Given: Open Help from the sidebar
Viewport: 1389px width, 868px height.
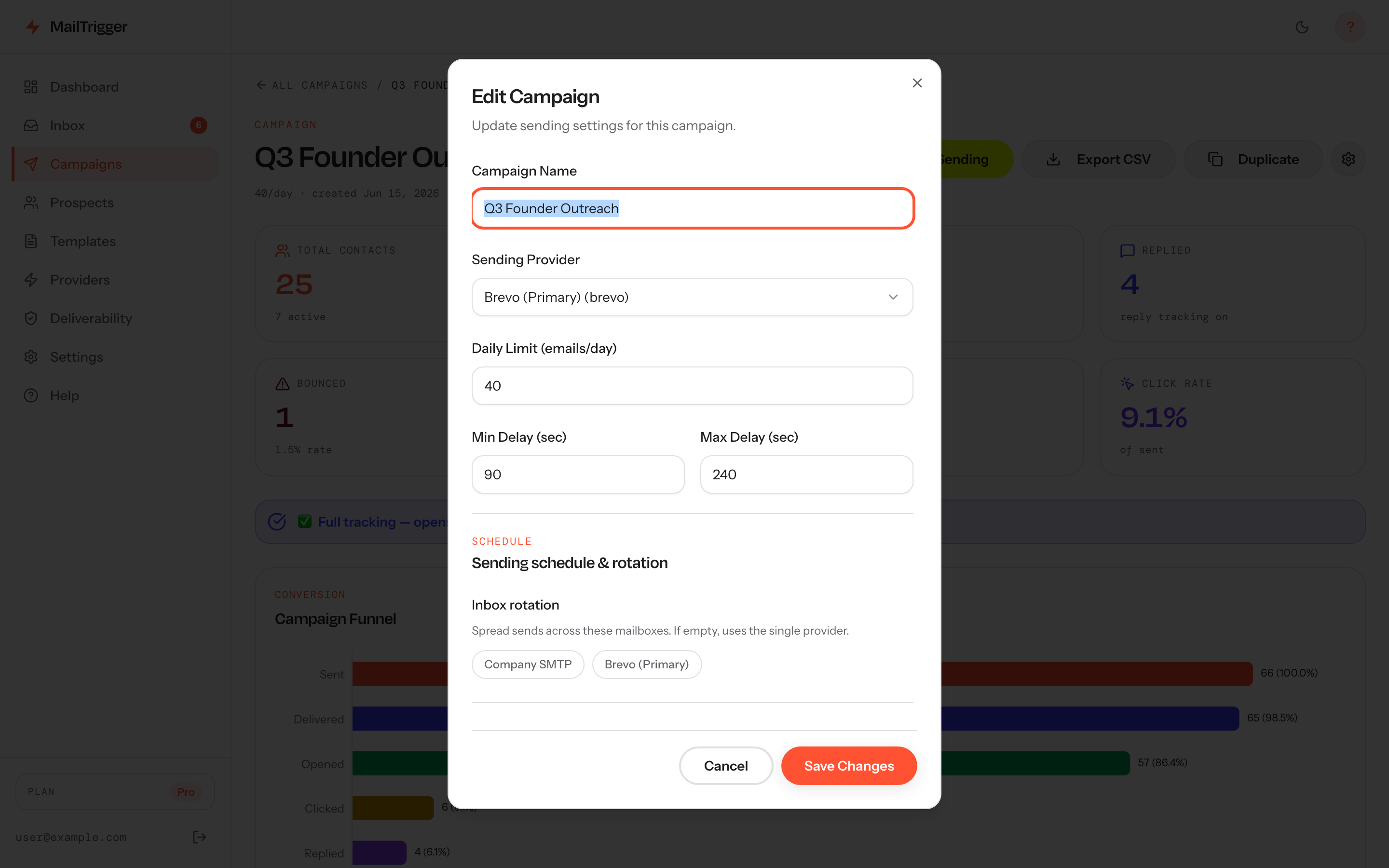Looking at the screenshot, I should (115, 395).
